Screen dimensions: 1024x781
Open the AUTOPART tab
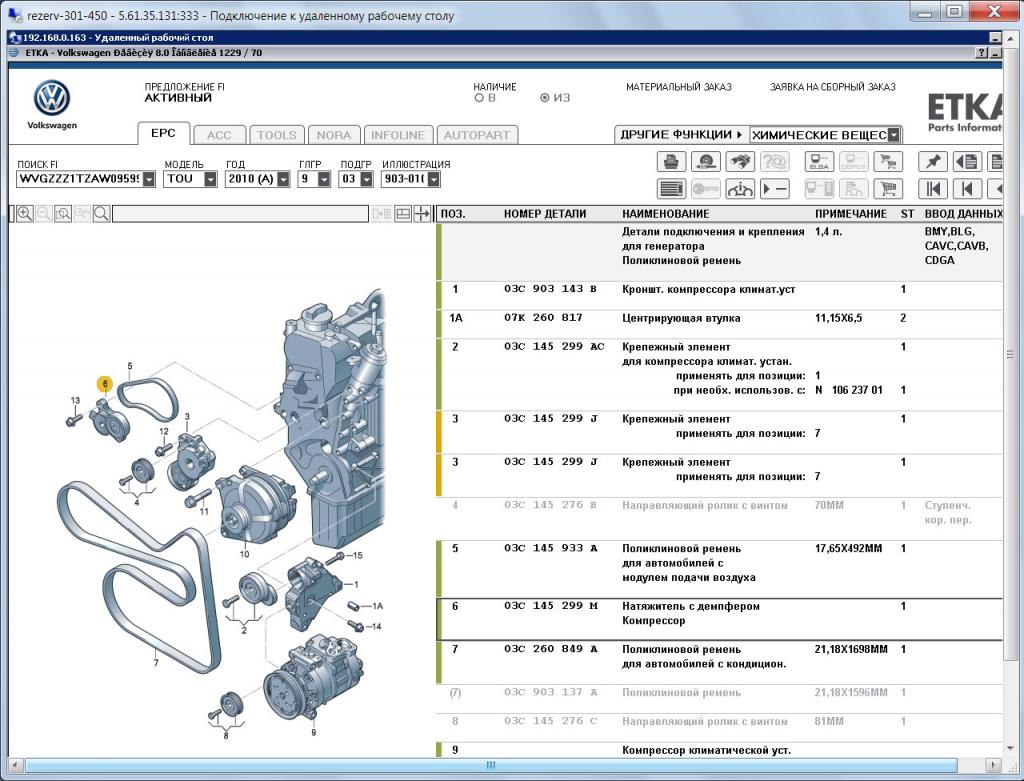(477, 135)
